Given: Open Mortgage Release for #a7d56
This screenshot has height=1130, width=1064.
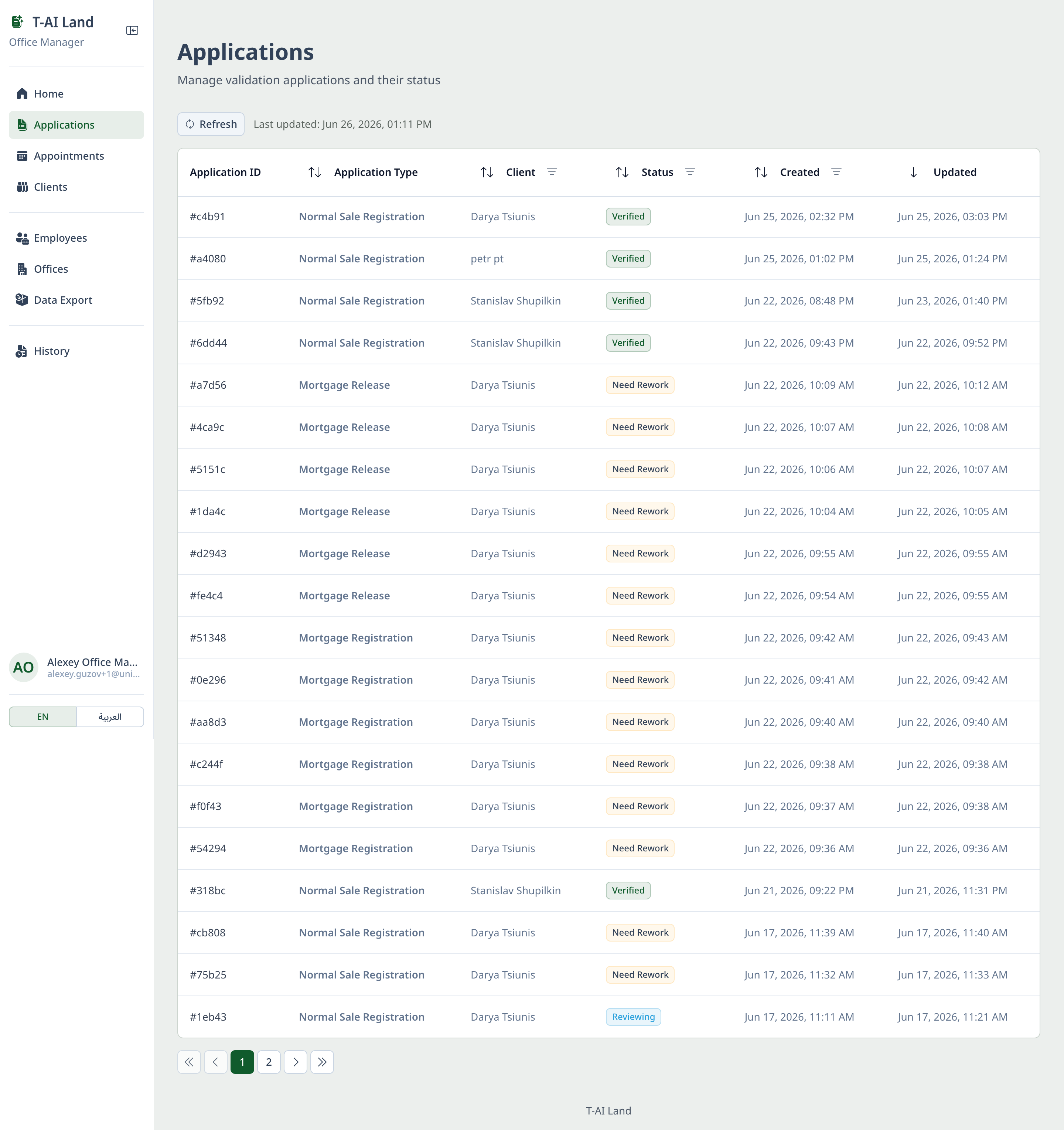Looking at the screenshot, I should click(x=344, y=385).
